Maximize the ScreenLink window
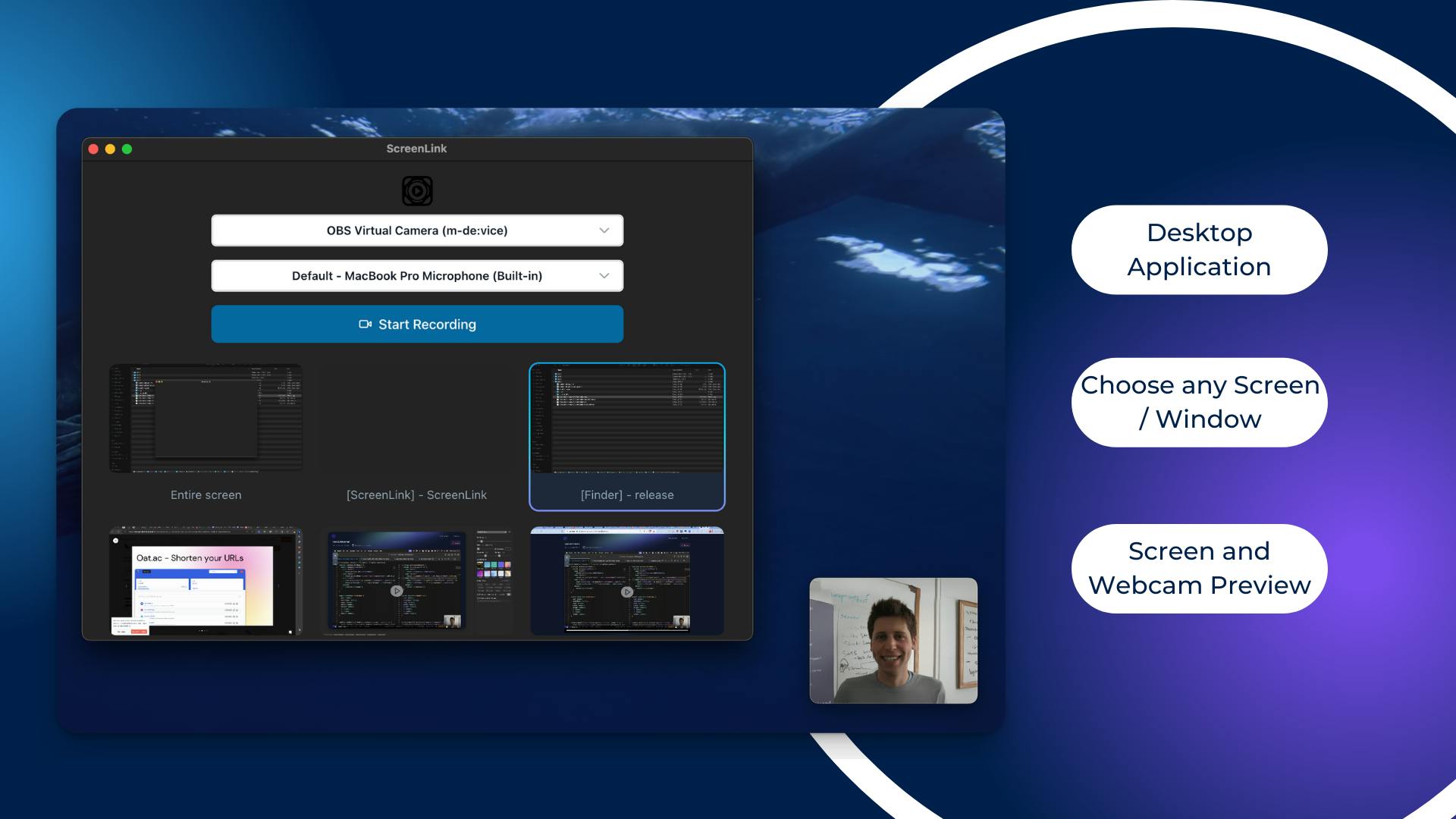1456x819 pixels. 127,149
